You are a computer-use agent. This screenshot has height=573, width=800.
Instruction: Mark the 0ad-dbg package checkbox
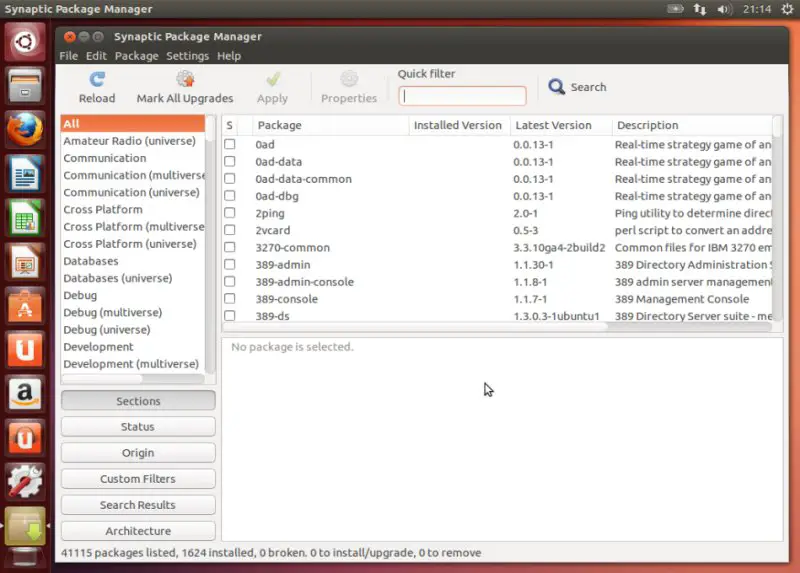[x=230, y=196]
